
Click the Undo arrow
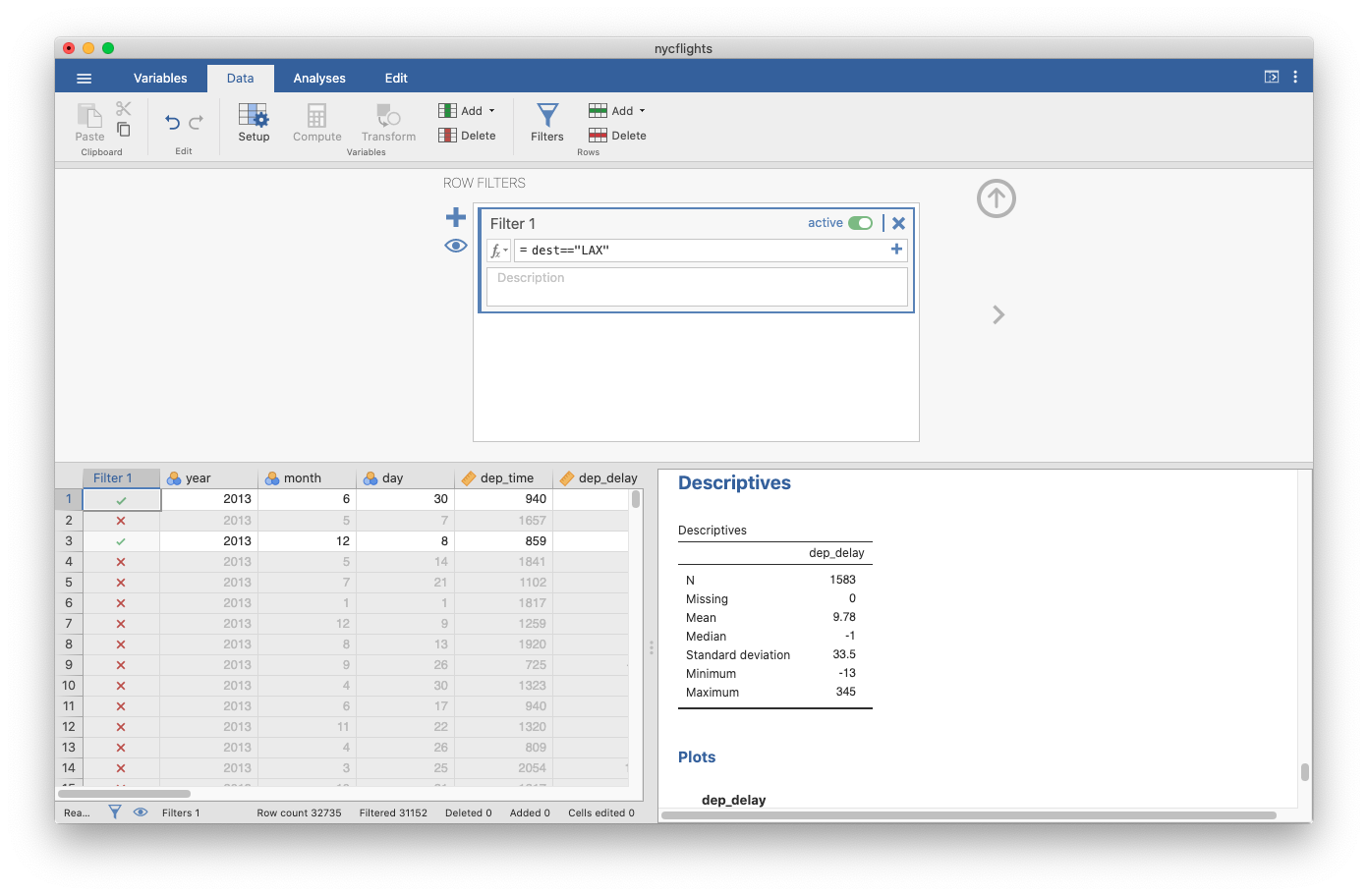pyautogui.click(x=171, y=120)
